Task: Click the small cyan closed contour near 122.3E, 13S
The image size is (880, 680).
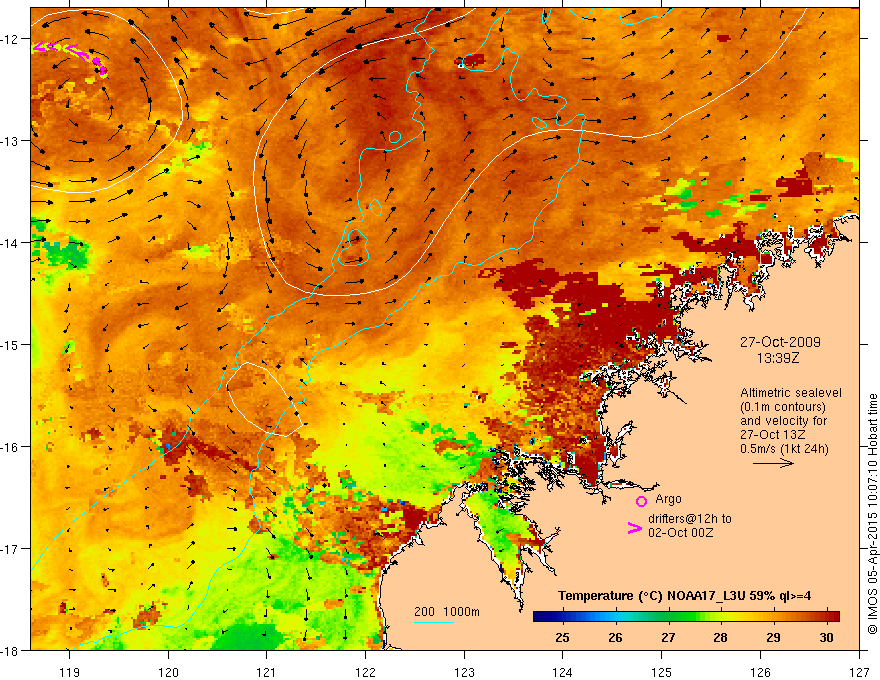Action: (395, 137)
